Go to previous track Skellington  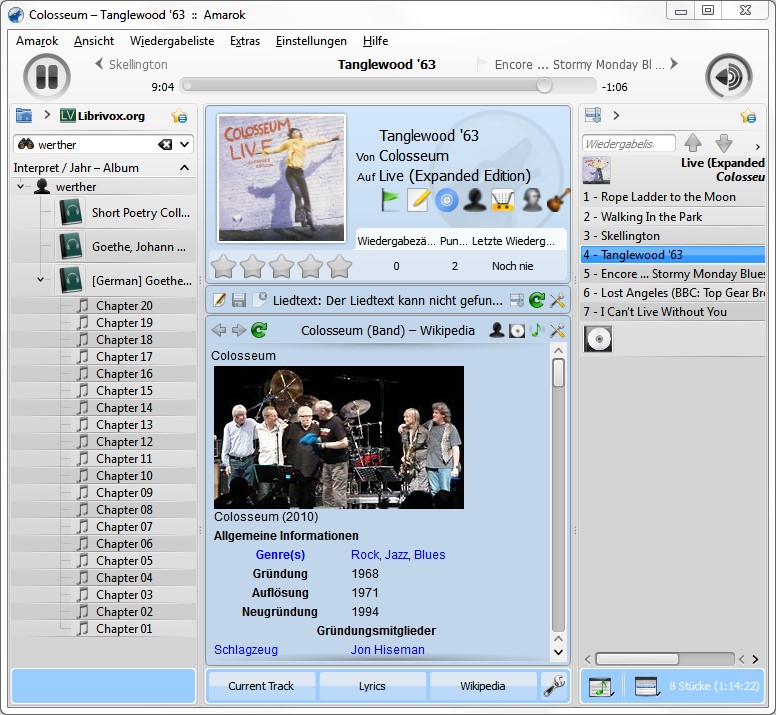tap(132, 64)
